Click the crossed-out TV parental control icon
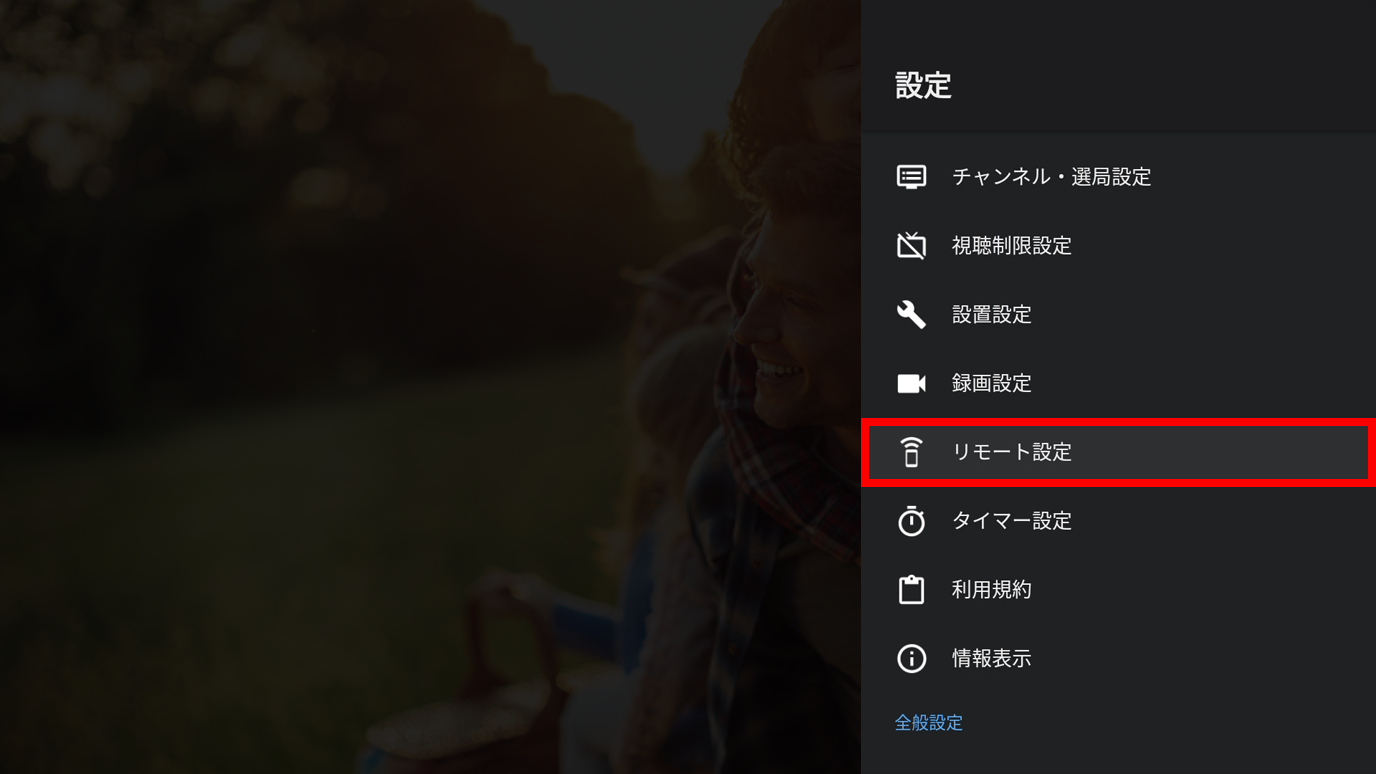 coord(911,245)
